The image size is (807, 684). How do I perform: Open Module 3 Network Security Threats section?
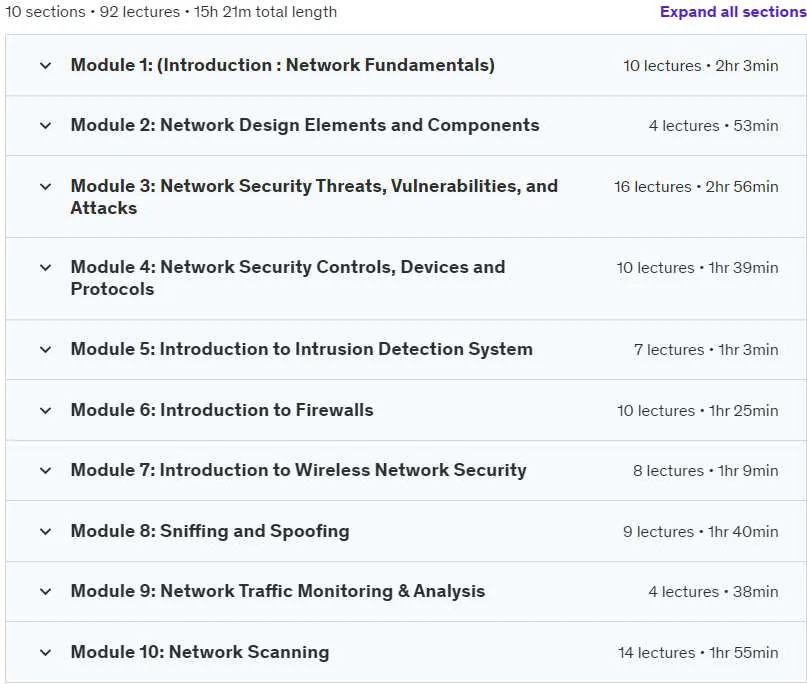314,197
